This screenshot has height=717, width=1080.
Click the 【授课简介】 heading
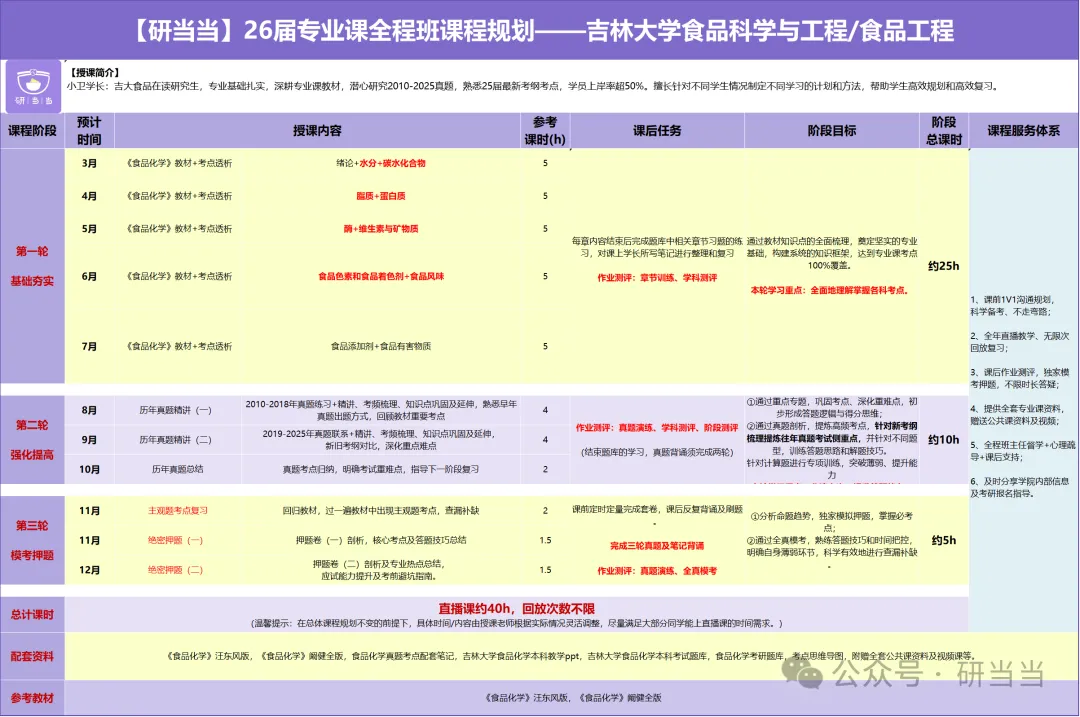coord(94,72)
